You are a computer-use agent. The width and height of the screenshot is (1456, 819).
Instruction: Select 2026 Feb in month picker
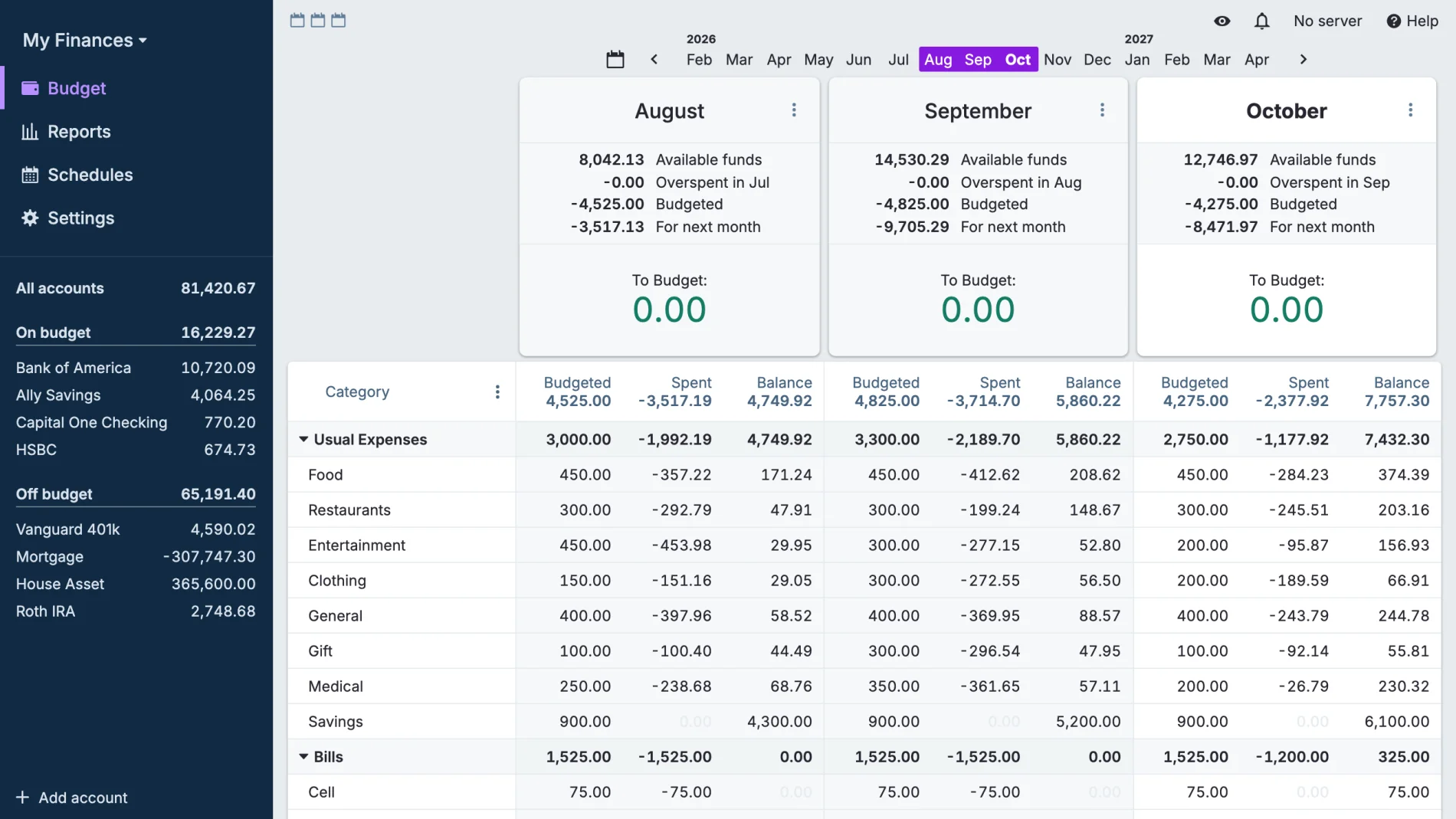pos(699,60)
